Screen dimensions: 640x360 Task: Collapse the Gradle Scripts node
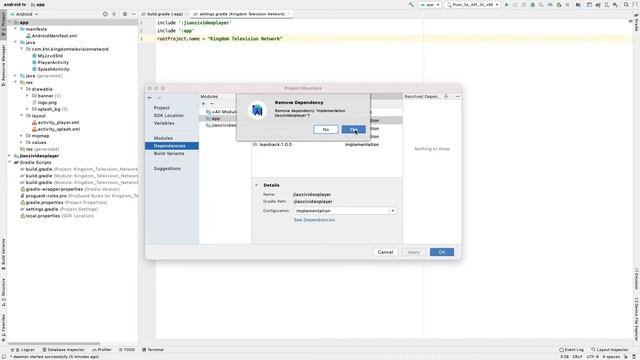[10, 162]
